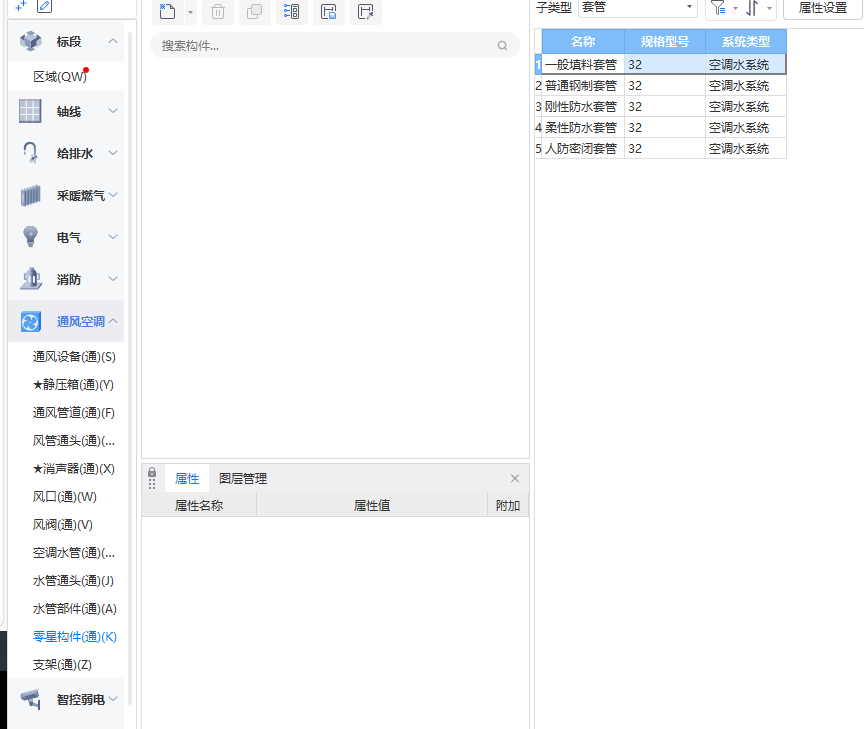Viewport: 864px width, 729px height.
Task: Close the property panel
Action: [x=515, y=478]
